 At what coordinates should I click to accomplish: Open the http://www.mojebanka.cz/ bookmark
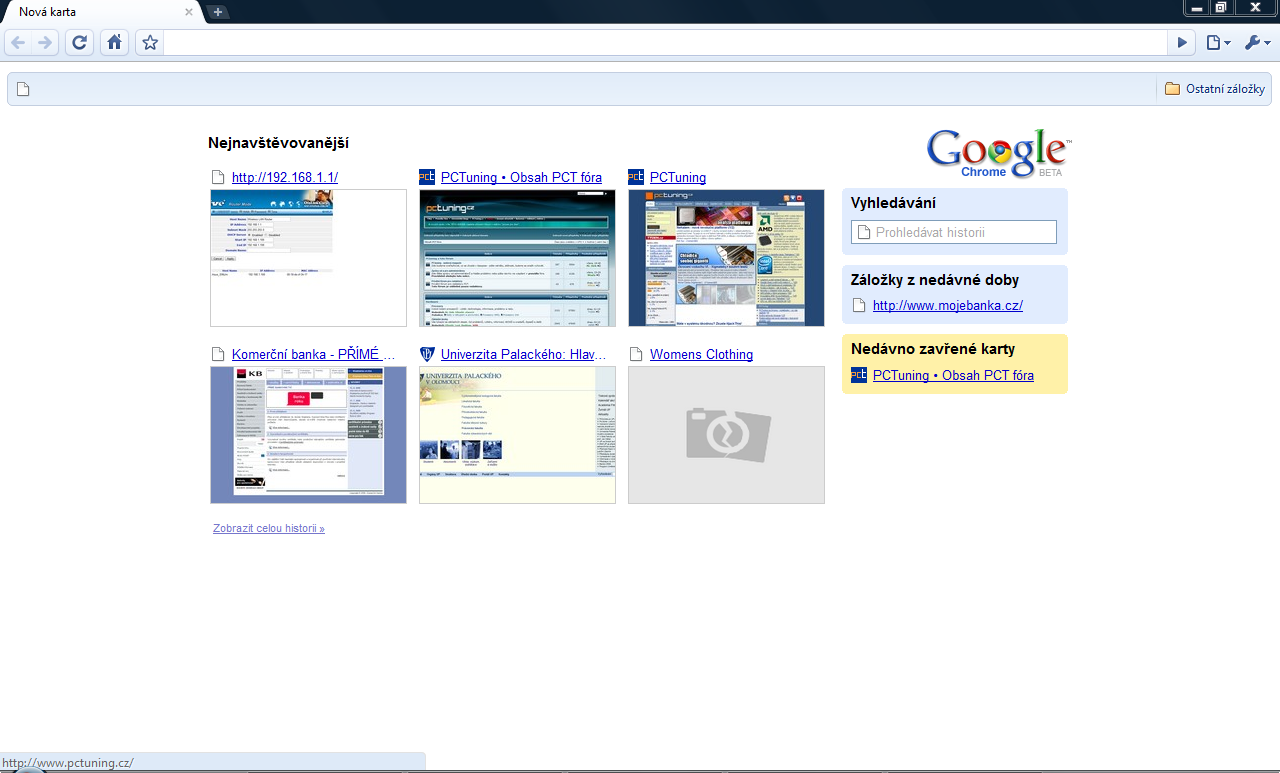click(x=948, y=306)
